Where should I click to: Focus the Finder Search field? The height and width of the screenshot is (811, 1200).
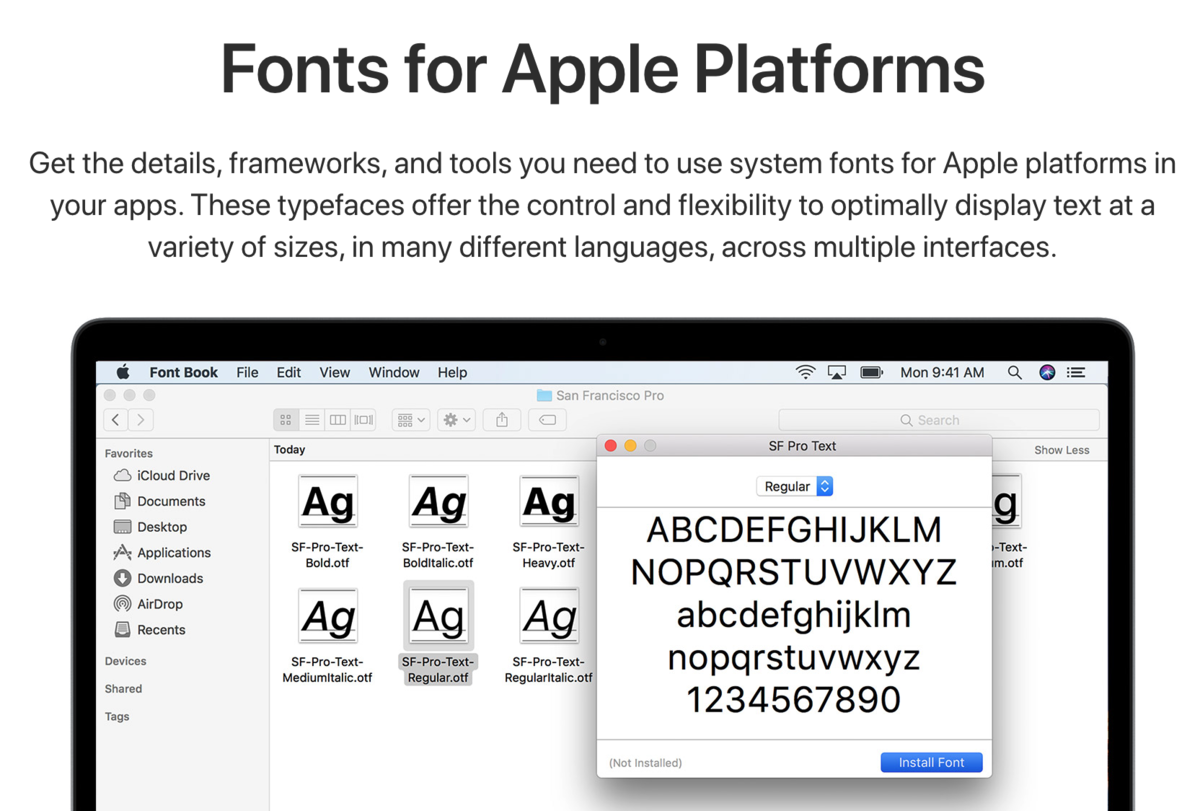point(938,420)
